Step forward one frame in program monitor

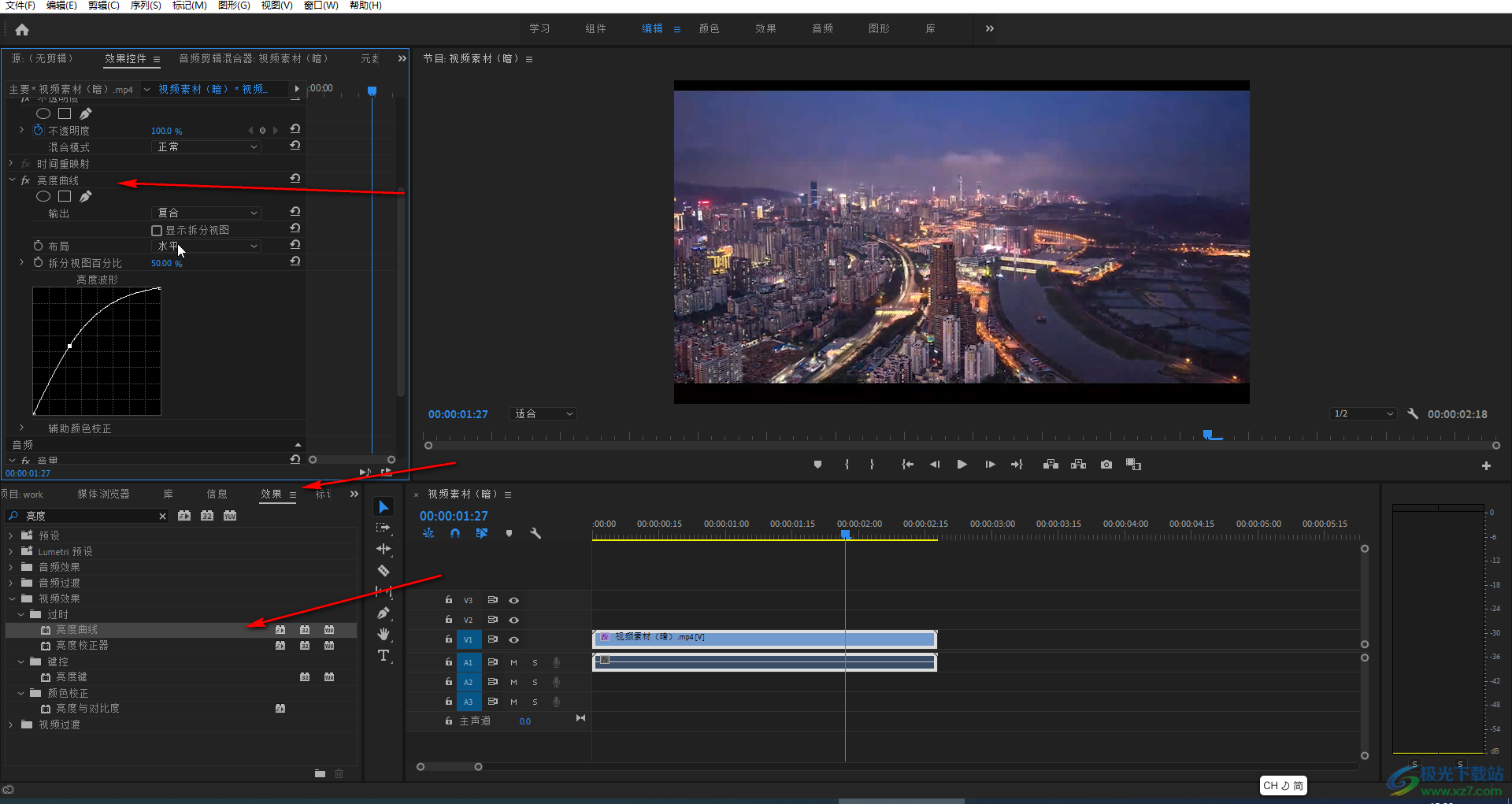990,465
